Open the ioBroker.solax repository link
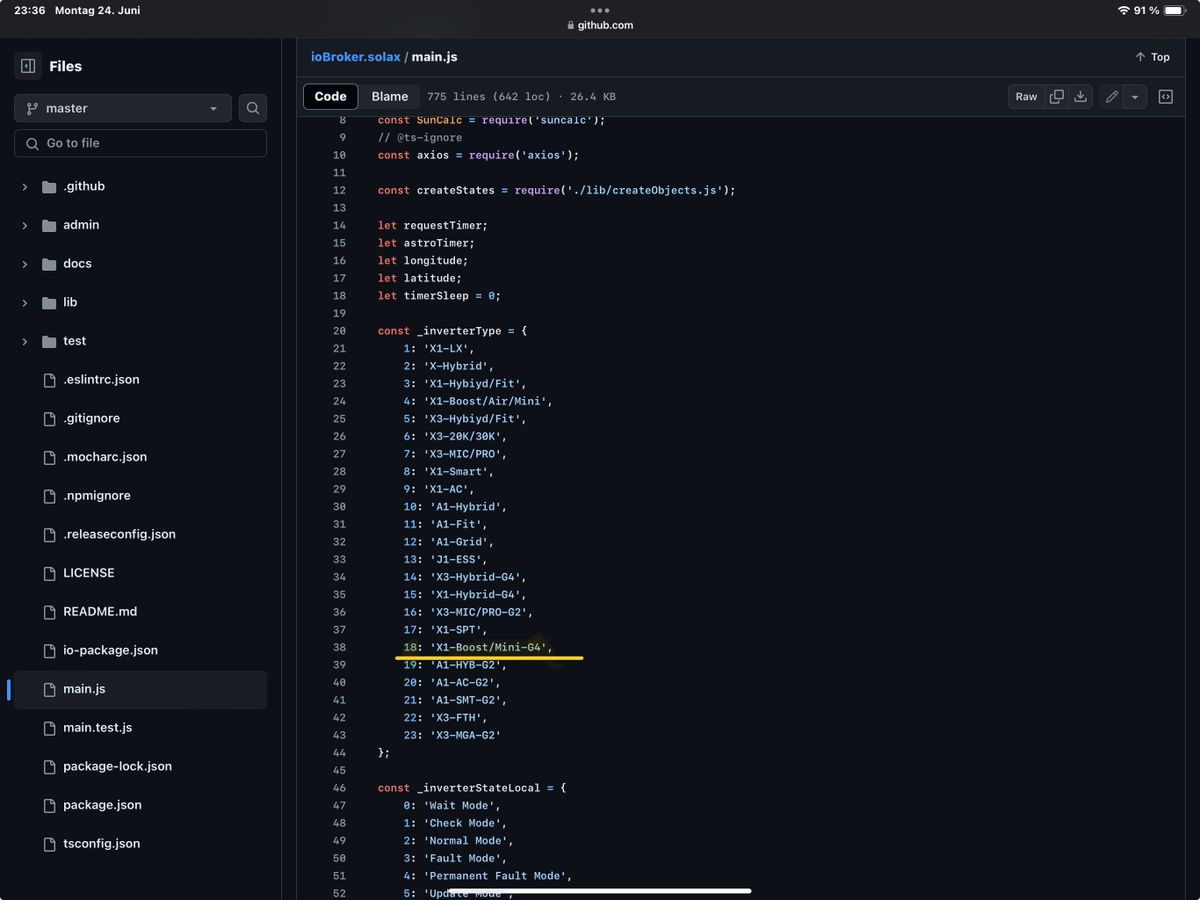 point(355,57)
